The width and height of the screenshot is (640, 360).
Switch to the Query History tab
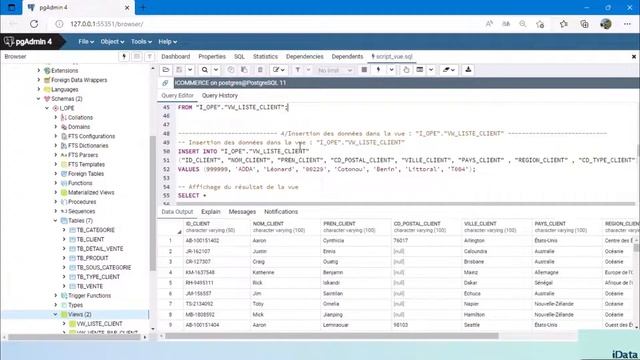(x=220, y=96)
